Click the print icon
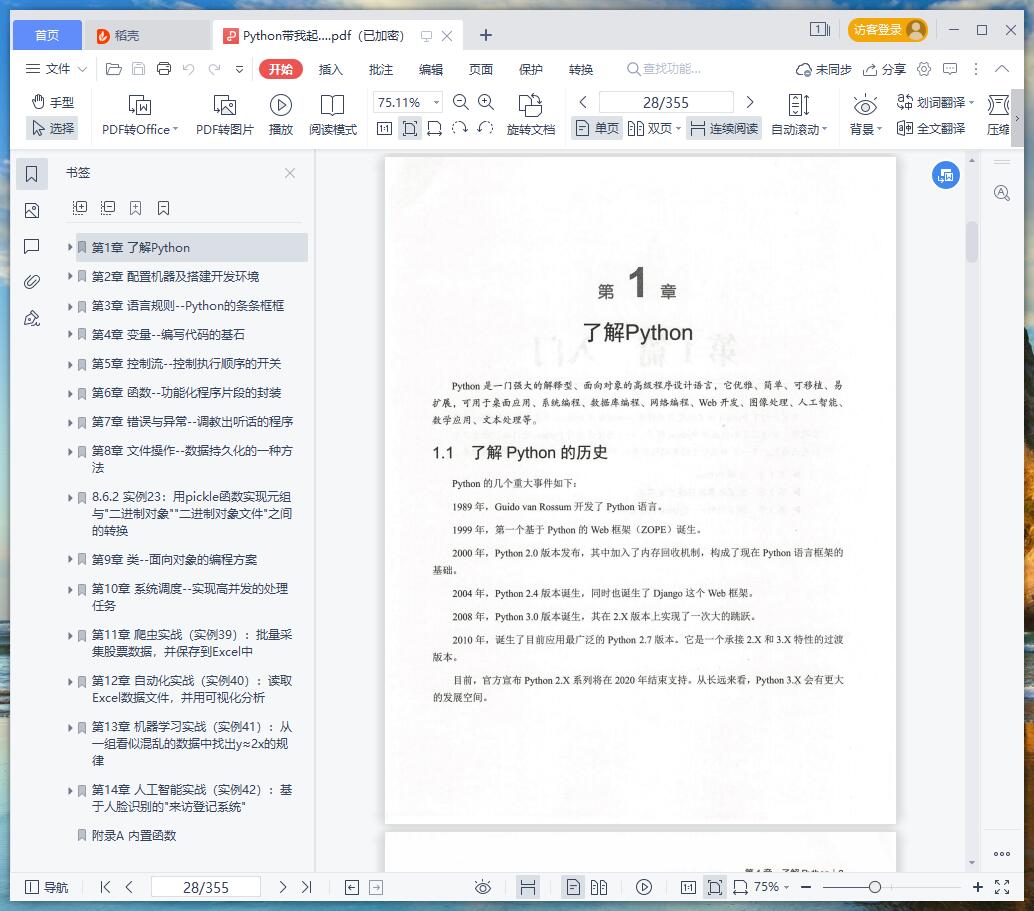 (x=164, y=69)
